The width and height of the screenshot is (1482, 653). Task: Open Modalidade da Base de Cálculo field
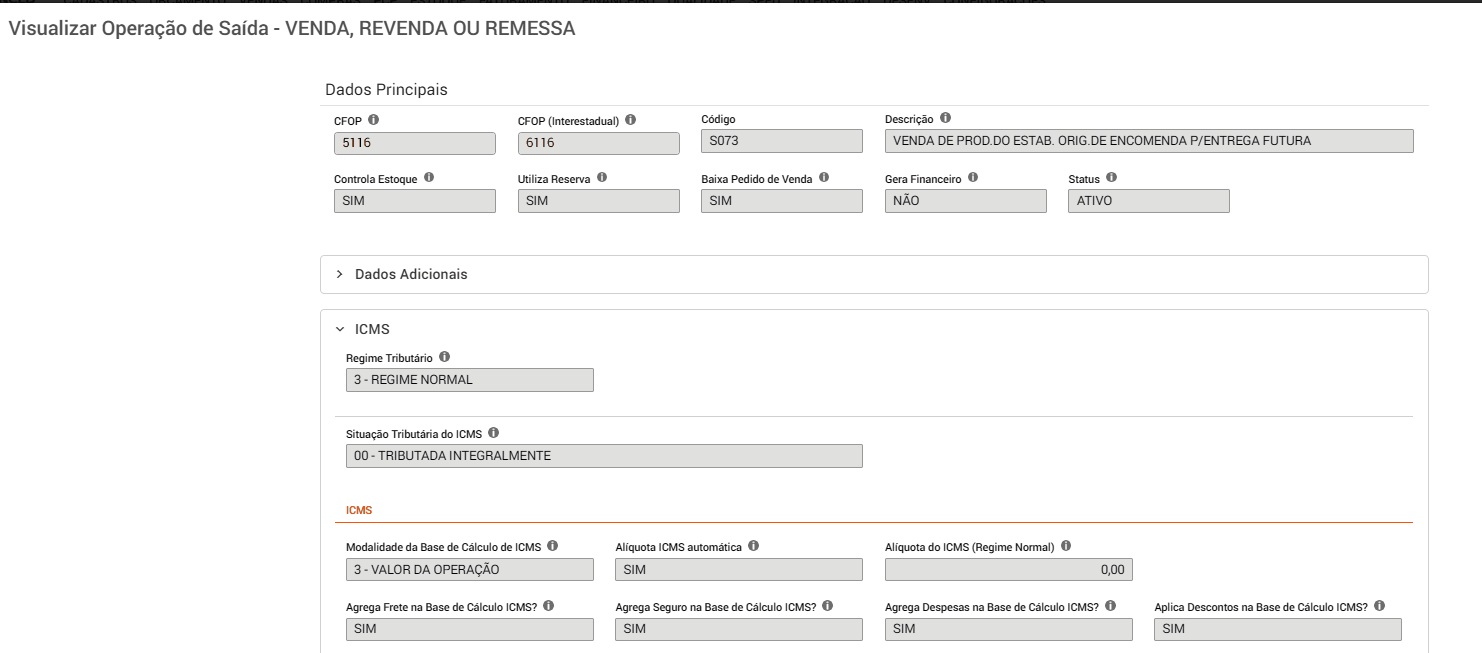(469, 570)
